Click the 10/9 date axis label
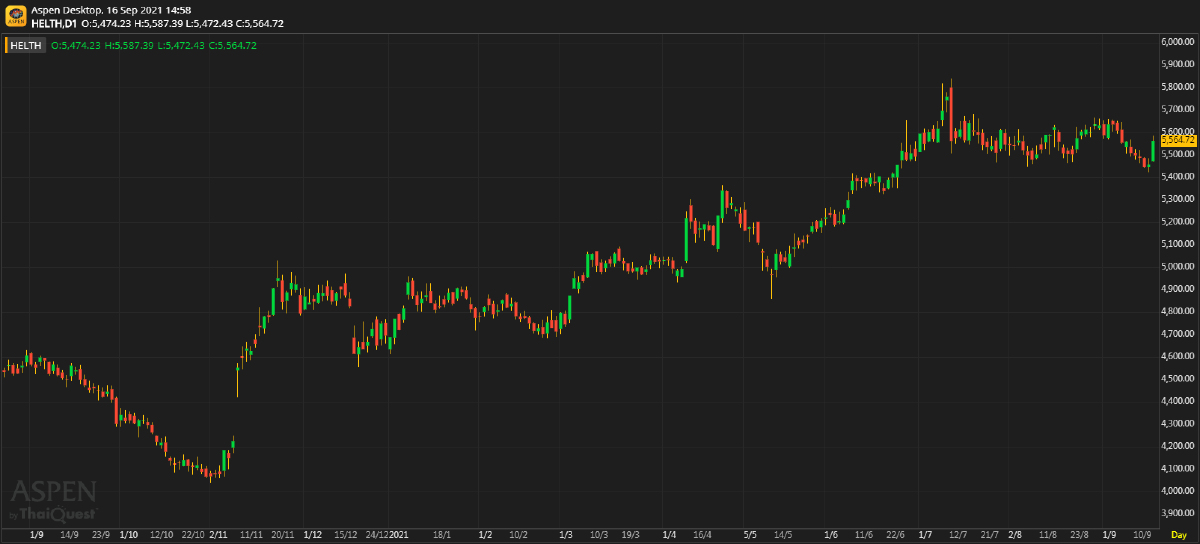 coord(1142,535)
